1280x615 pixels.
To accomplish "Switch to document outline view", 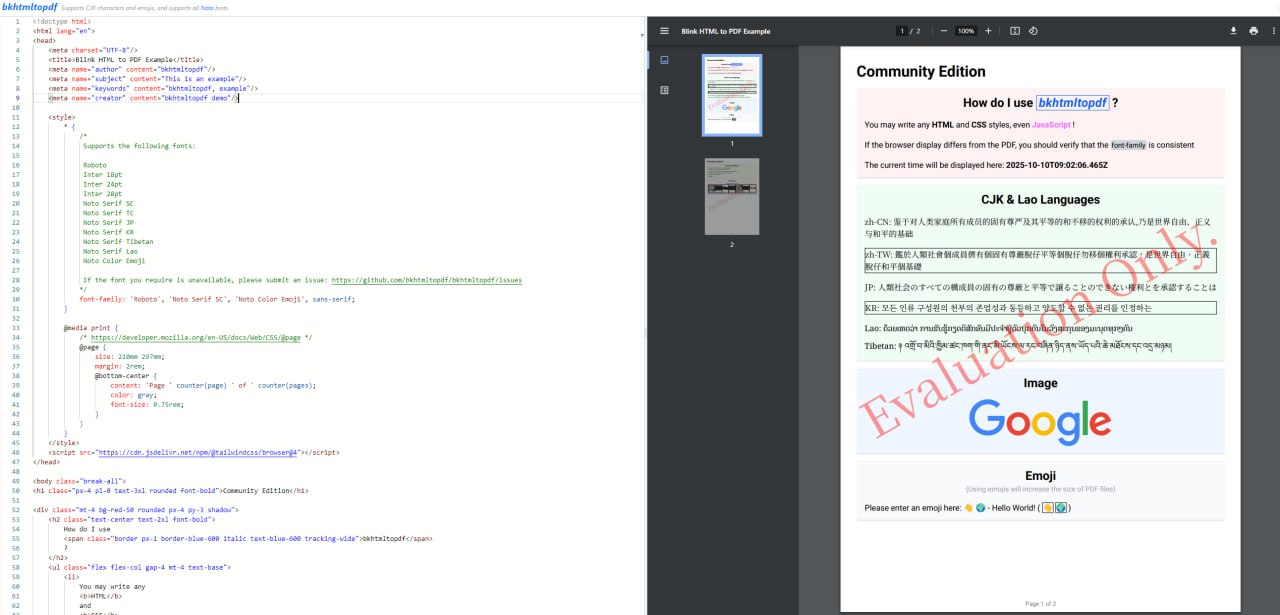I will click(x=664, y=90).
